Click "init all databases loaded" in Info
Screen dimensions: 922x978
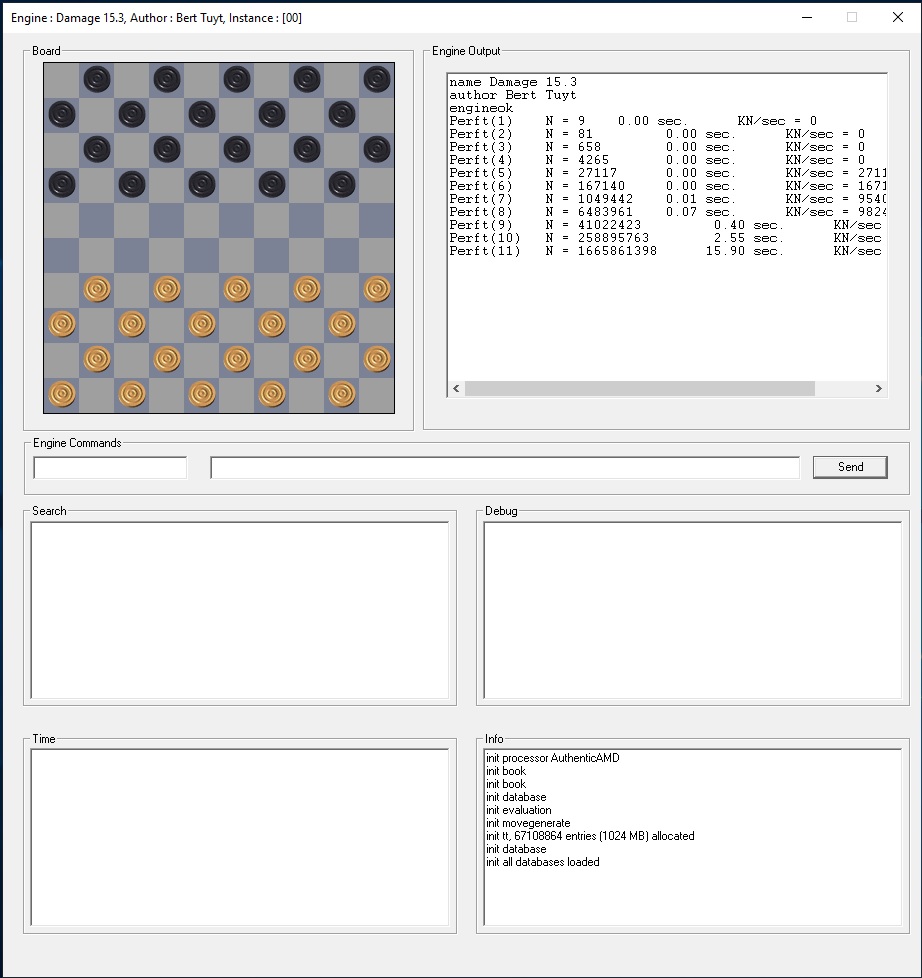[x=543, y=862]
